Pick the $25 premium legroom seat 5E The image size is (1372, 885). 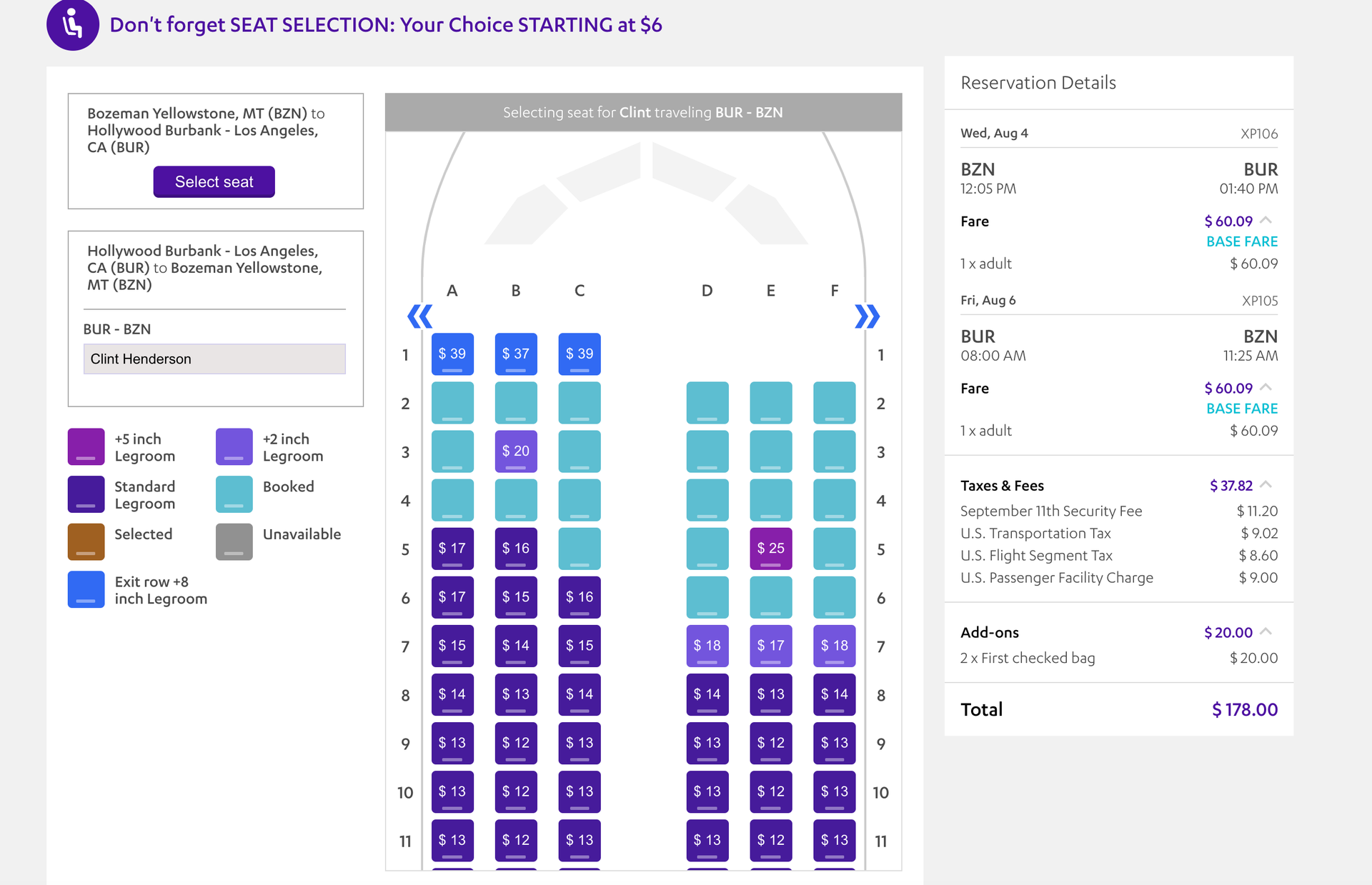[x=770, y=549]
